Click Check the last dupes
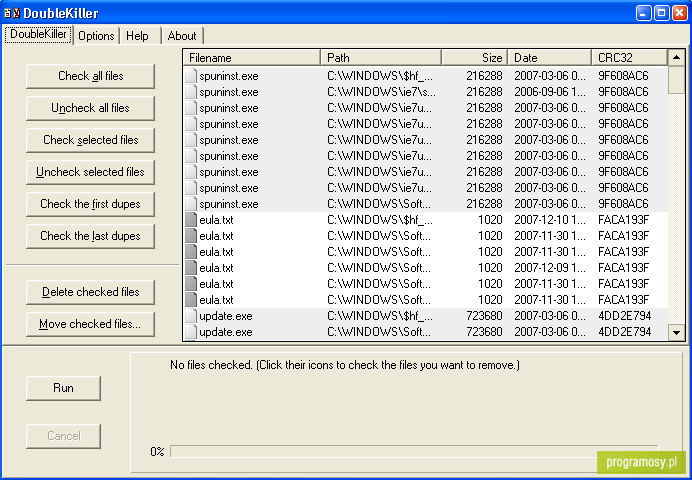 pyautogui.click(x=90, y=236)
